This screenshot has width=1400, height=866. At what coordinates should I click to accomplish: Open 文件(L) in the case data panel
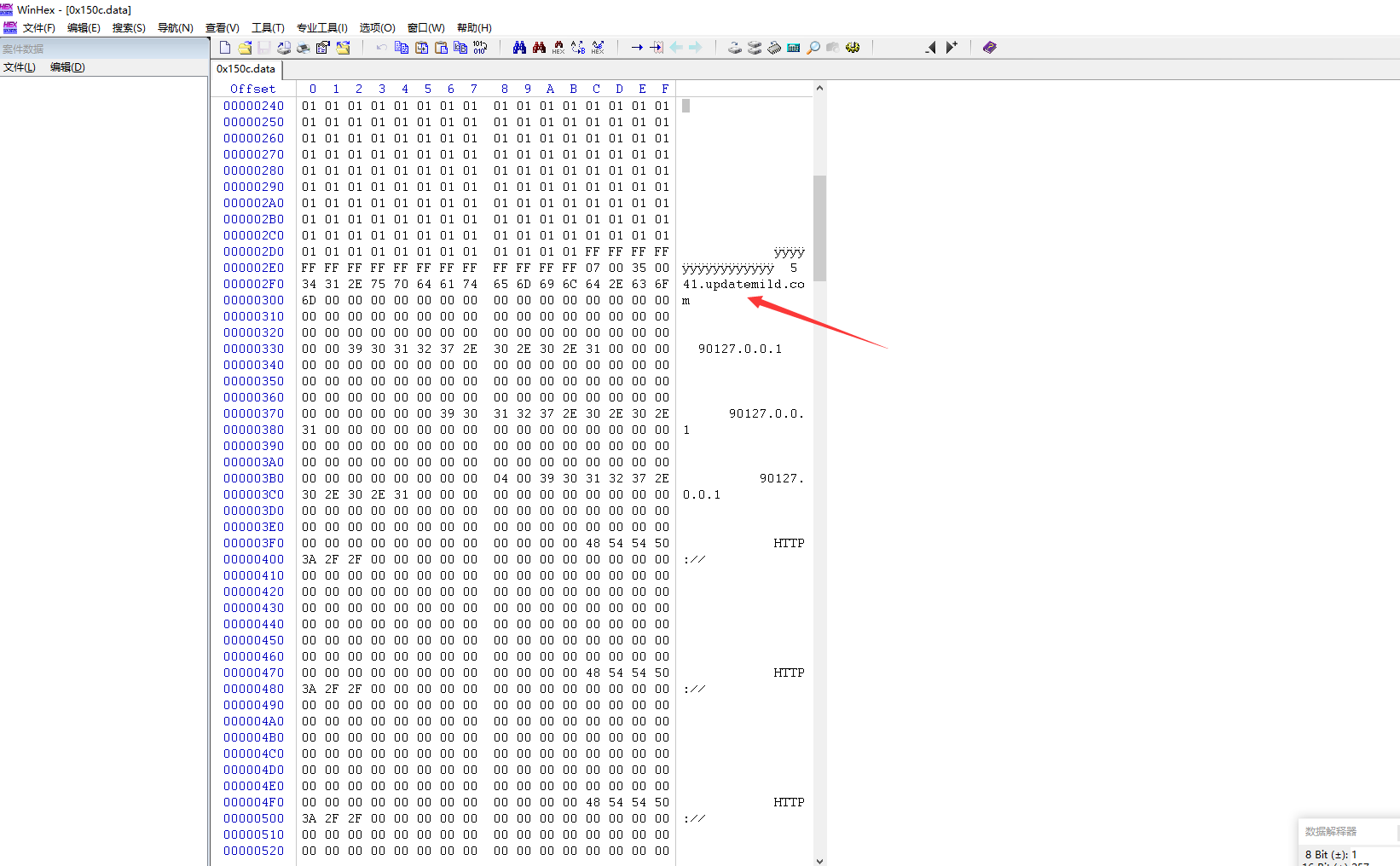click(20, 67)
